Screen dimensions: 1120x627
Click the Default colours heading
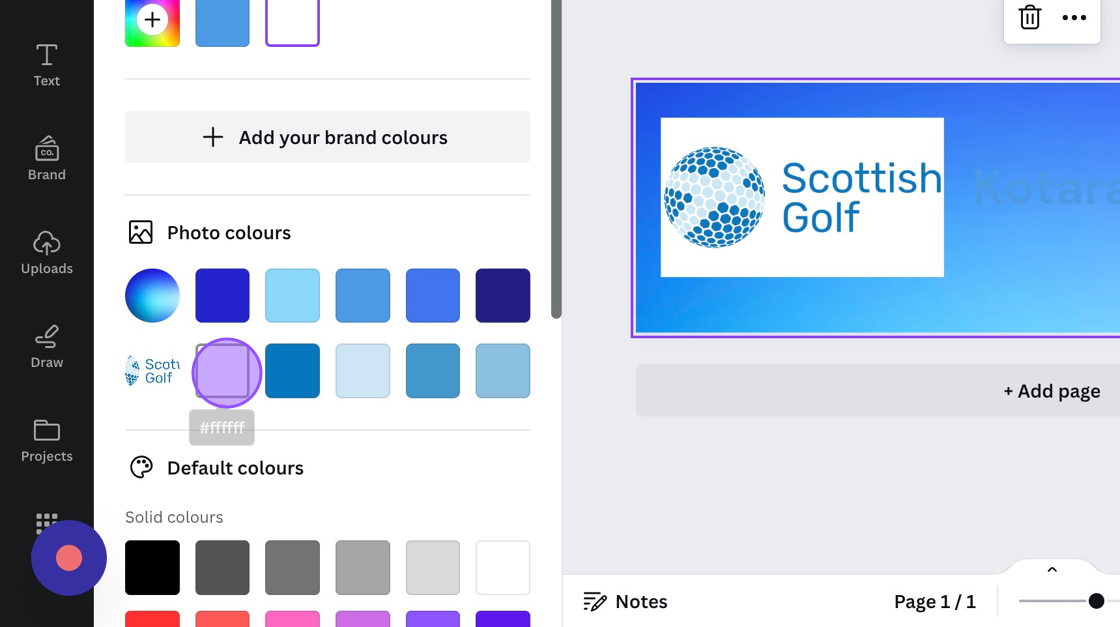(235, 468)
